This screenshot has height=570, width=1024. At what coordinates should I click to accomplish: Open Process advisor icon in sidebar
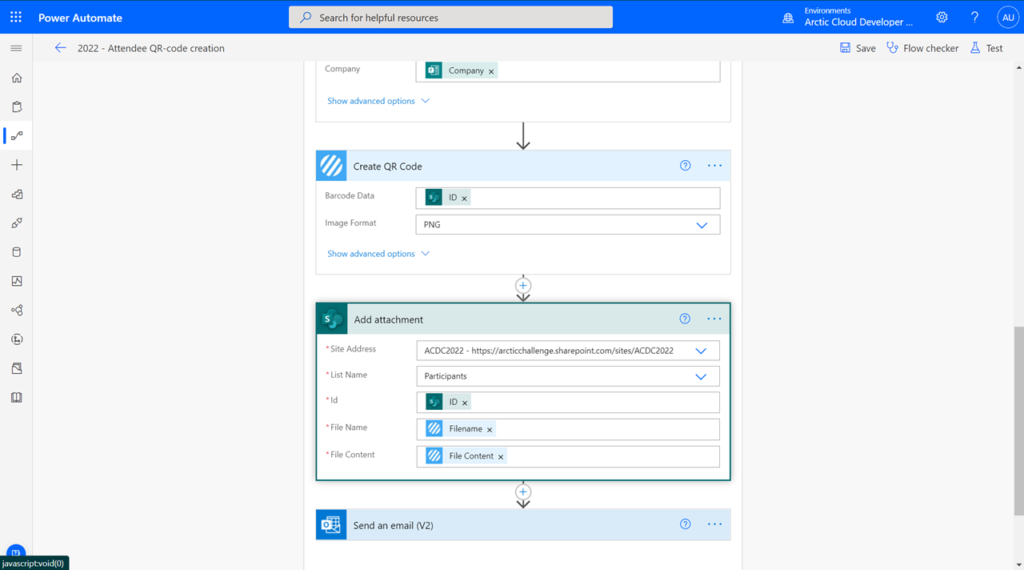click(x=17, y=340)
